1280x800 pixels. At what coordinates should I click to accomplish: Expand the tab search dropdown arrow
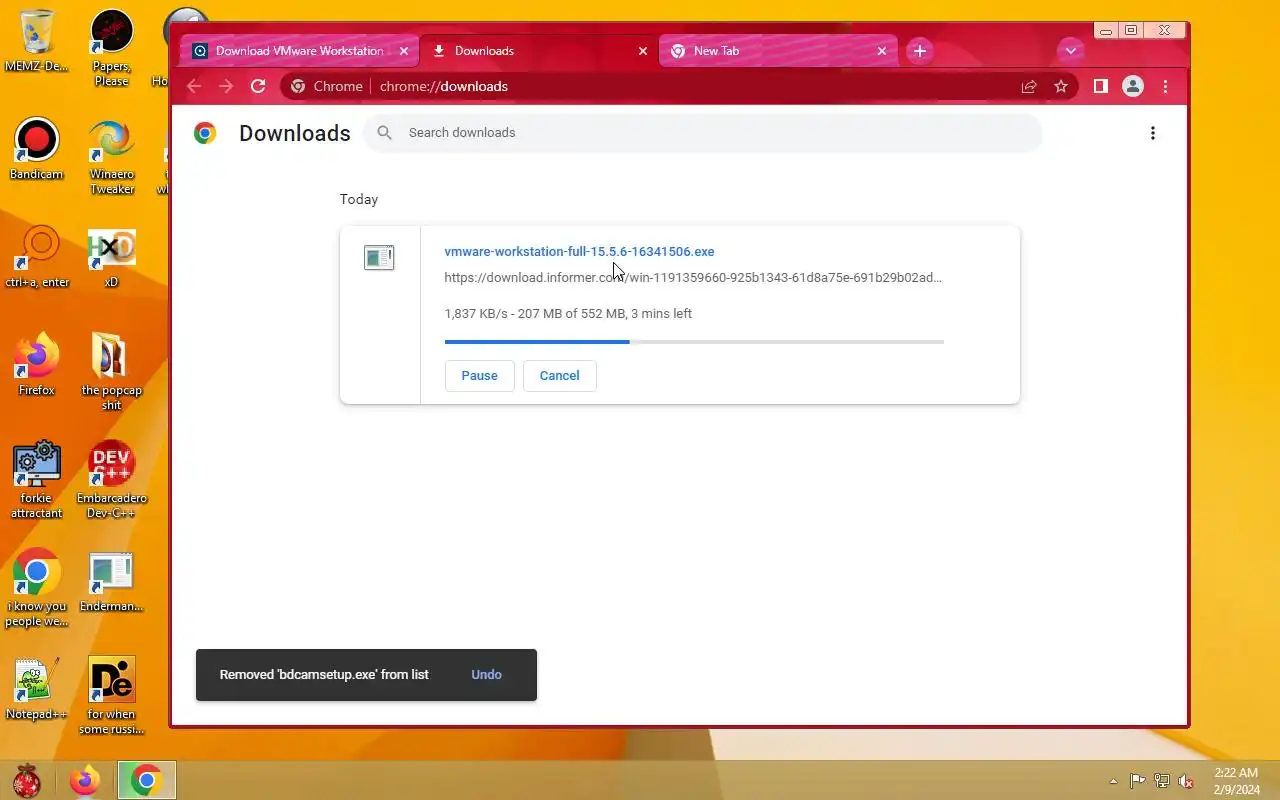[1070, 50]
